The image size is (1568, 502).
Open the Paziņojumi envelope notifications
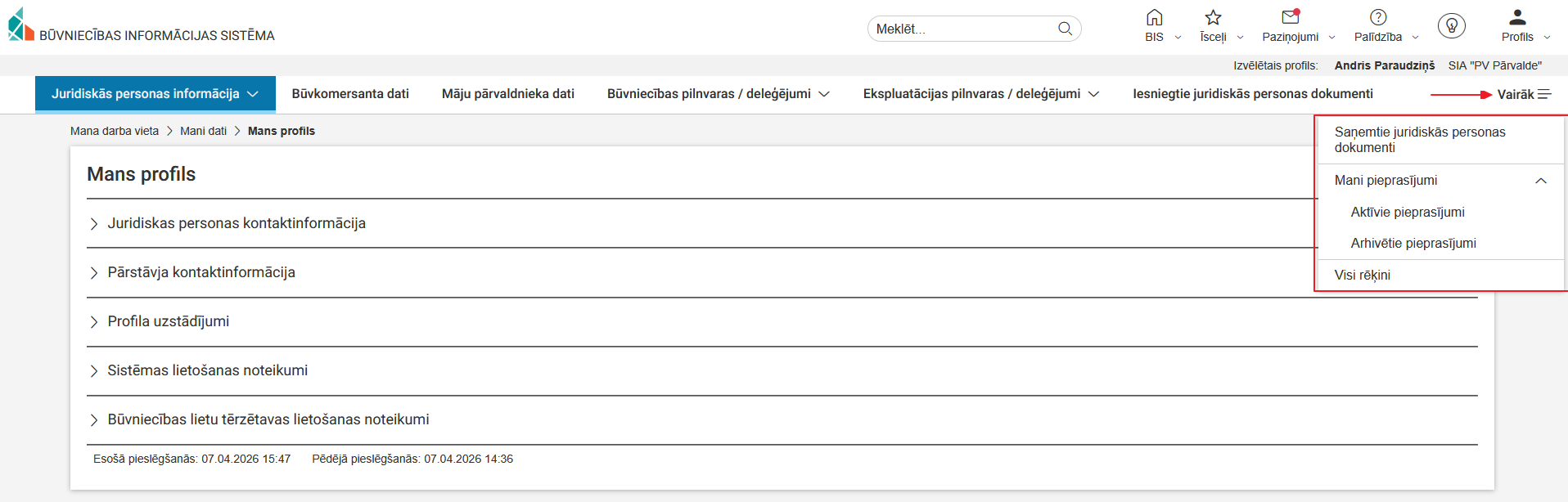click(1291, 18)
